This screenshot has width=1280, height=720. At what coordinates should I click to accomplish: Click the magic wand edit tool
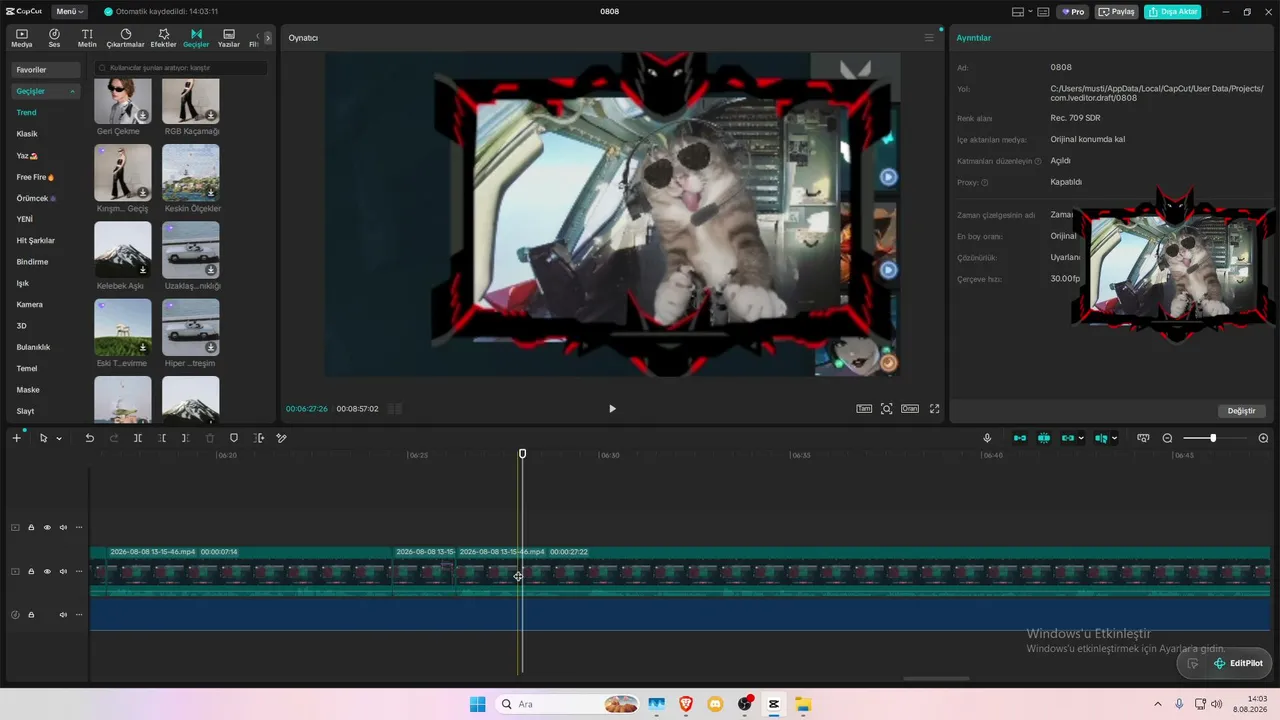click(282, 438)
